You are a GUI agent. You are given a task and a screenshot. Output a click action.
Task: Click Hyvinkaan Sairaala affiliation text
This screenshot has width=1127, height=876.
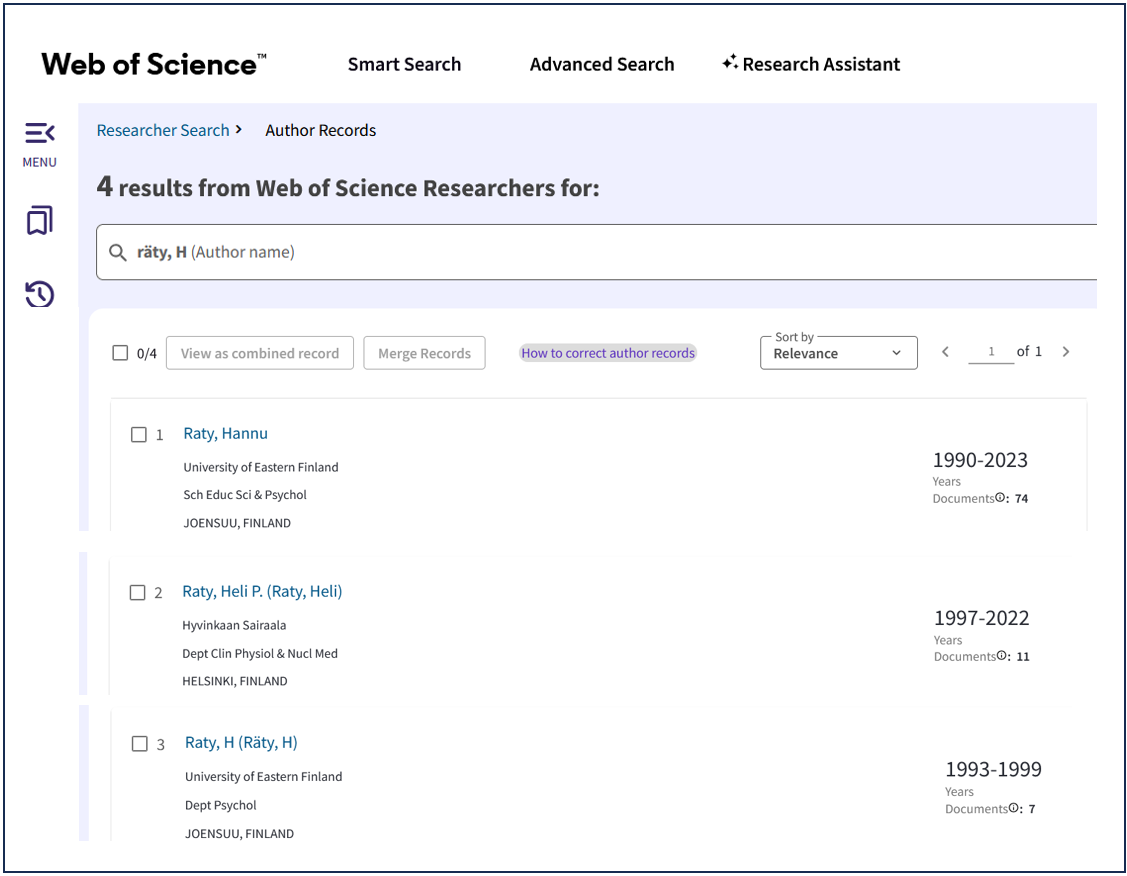coord(234,625)
